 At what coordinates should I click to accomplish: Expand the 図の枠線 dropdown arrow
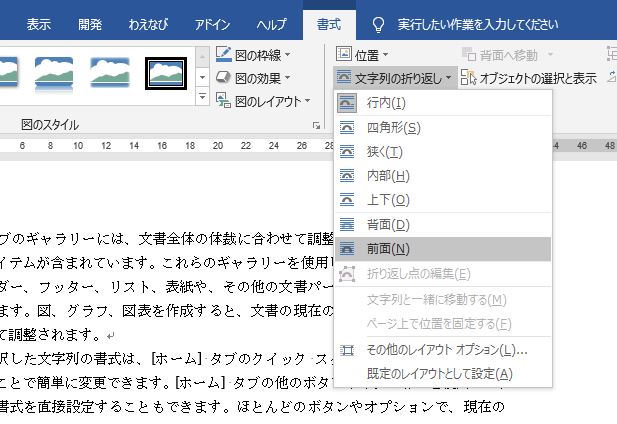tap(288, 55)
